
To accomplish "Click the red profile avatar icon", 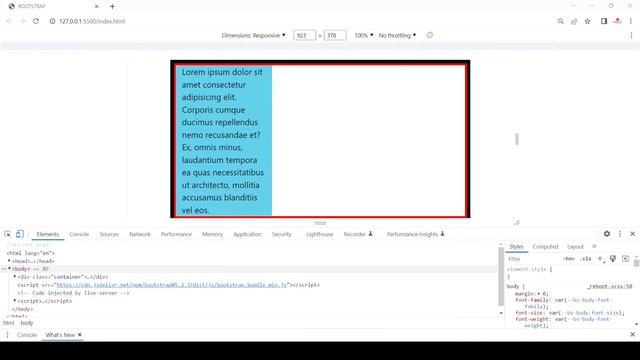I will [x=618, y=21].
